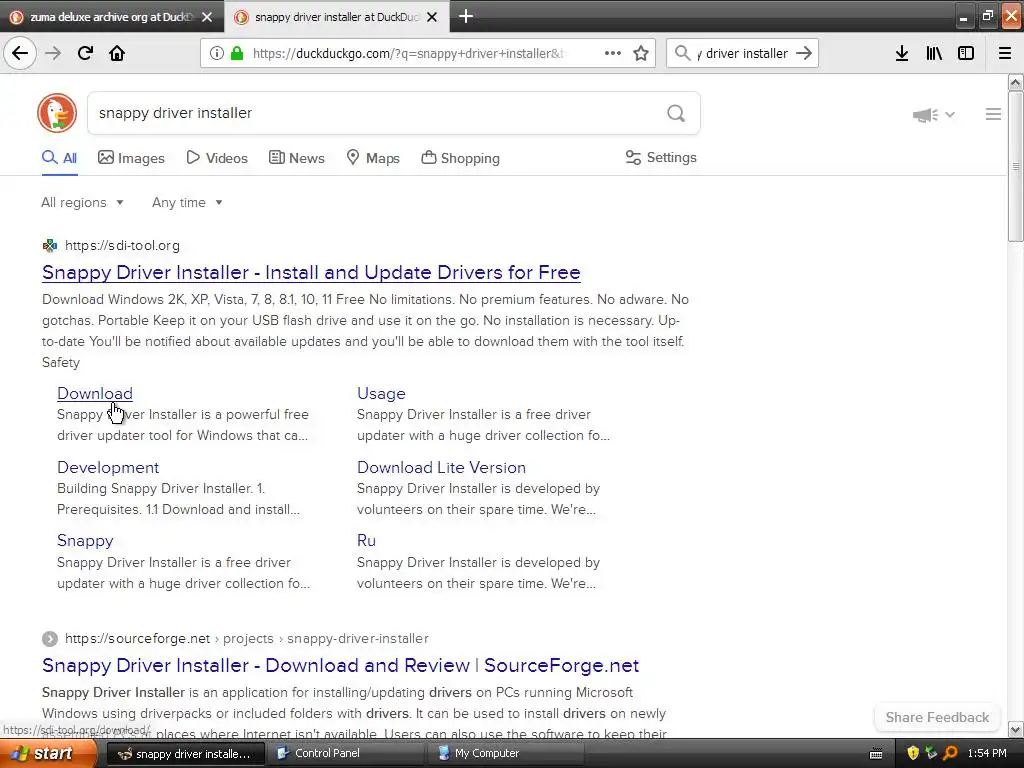This screenshot has width=1024, height=768.
Task: Open the Firefox hamburger menu
Action: tap(1005, 53)
